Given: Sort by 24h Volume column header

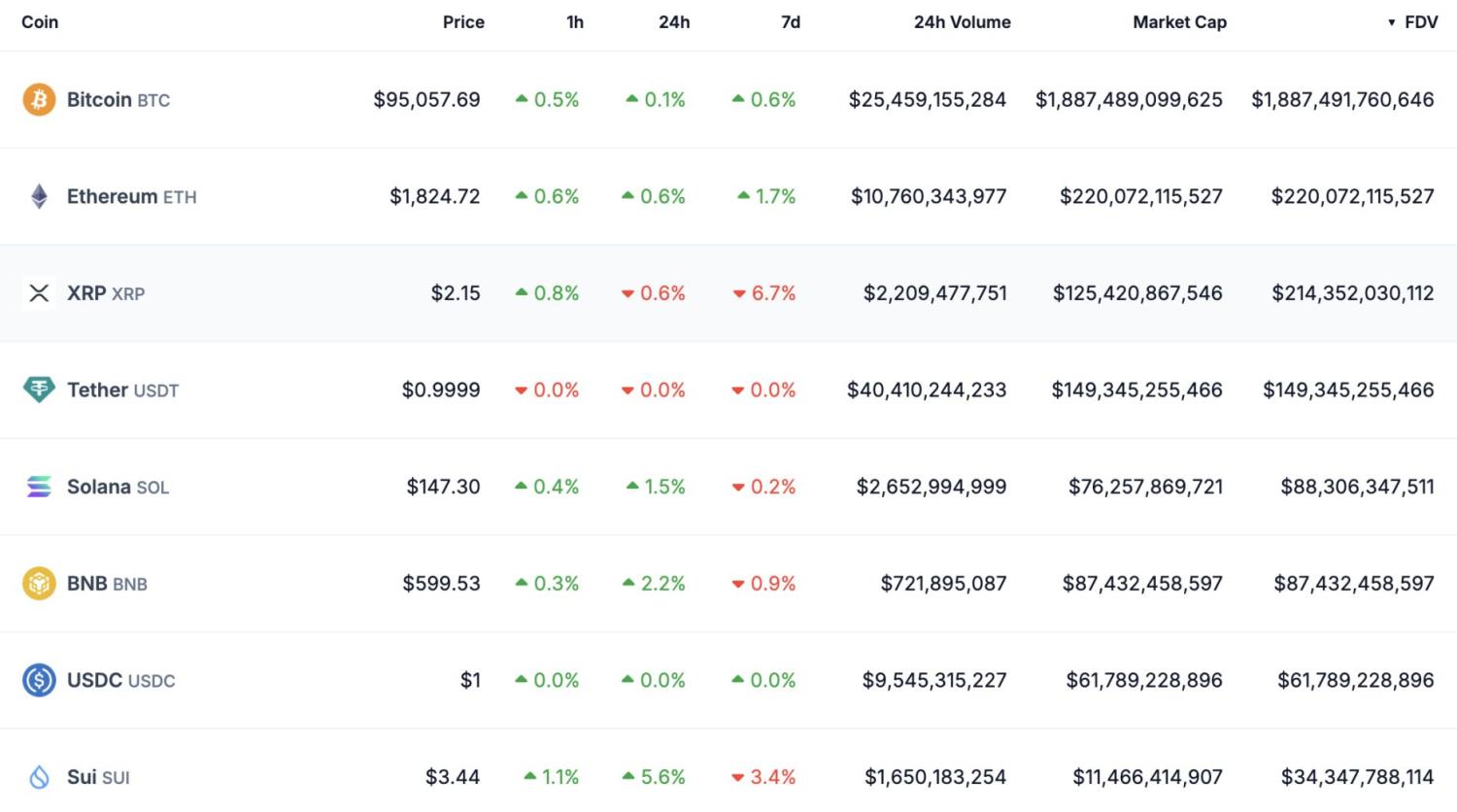Looking at the screenshot, I should click(x=962, y=22).
